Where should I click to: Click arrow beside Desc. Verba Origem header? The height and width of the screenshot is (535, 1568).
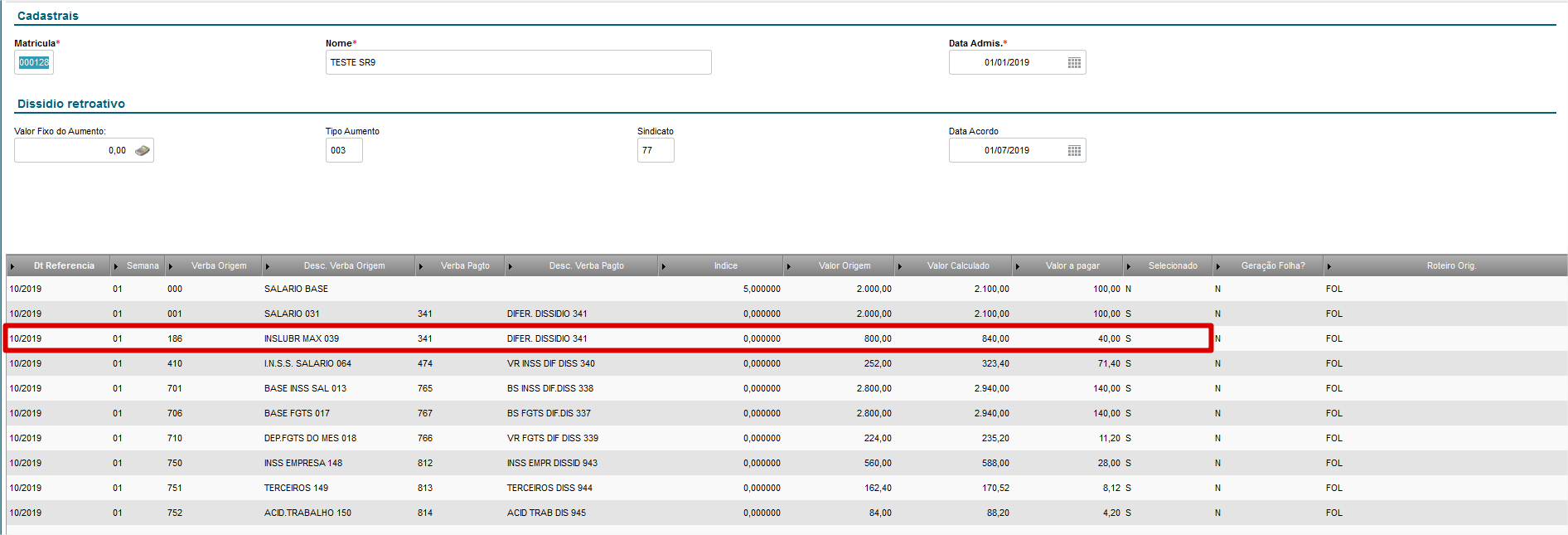[x=268, y=266]
